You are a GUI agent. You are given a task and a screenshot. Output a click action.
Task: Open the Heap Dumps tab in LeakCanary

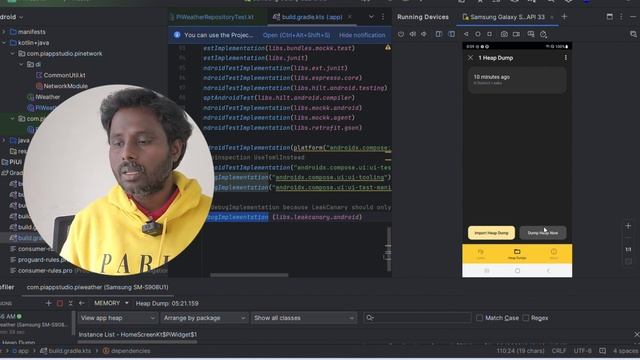click(x=517, y=253)
